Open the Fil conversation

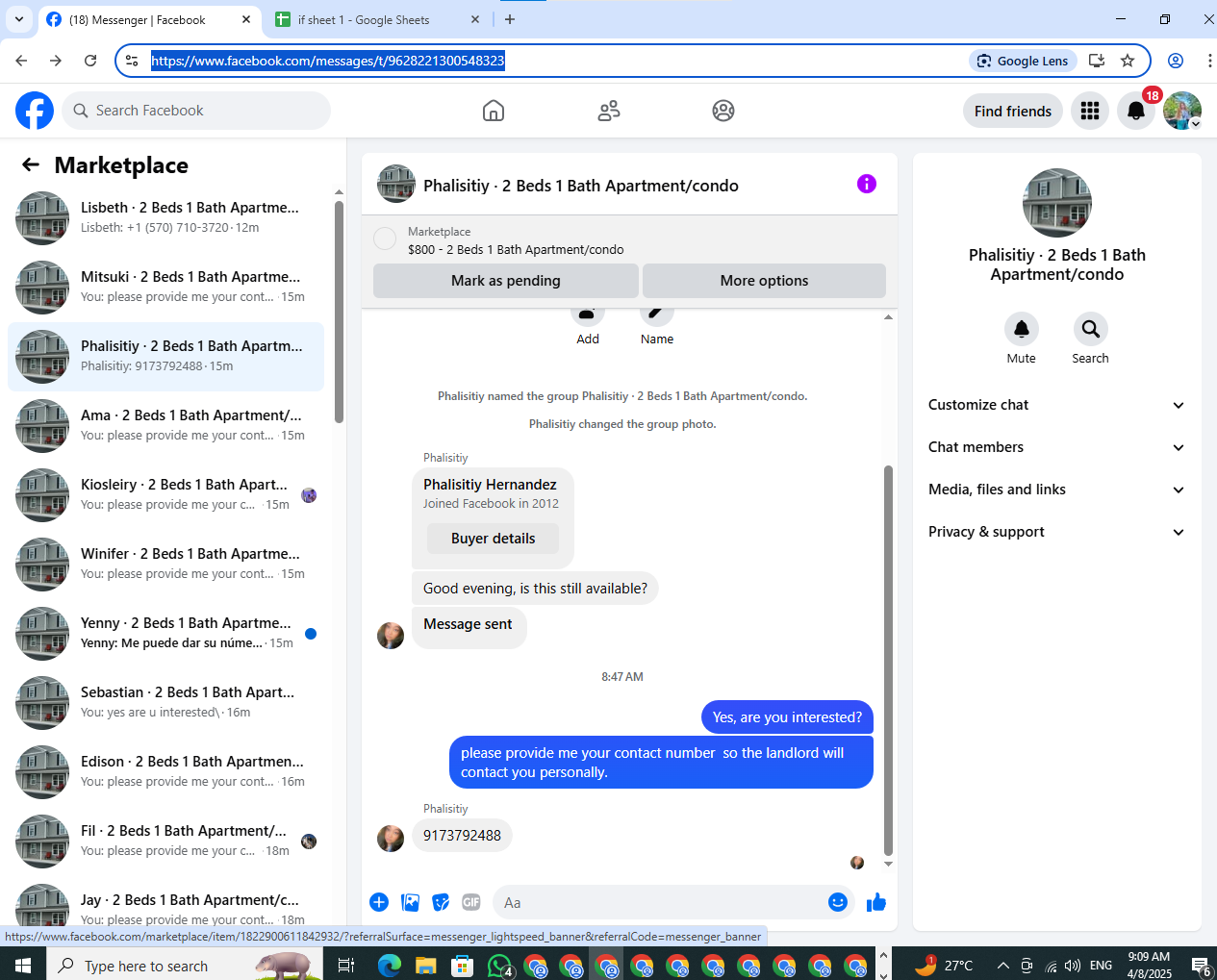pos(165,842)
